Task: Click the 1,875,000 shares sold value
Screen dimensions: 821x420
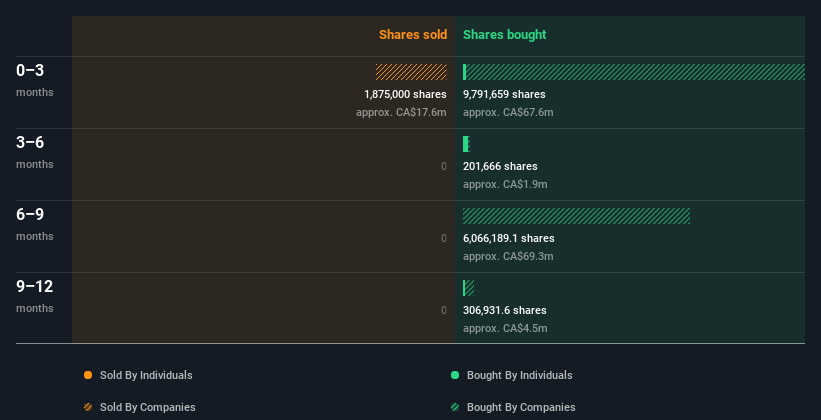Action: [x=405, y=94]
